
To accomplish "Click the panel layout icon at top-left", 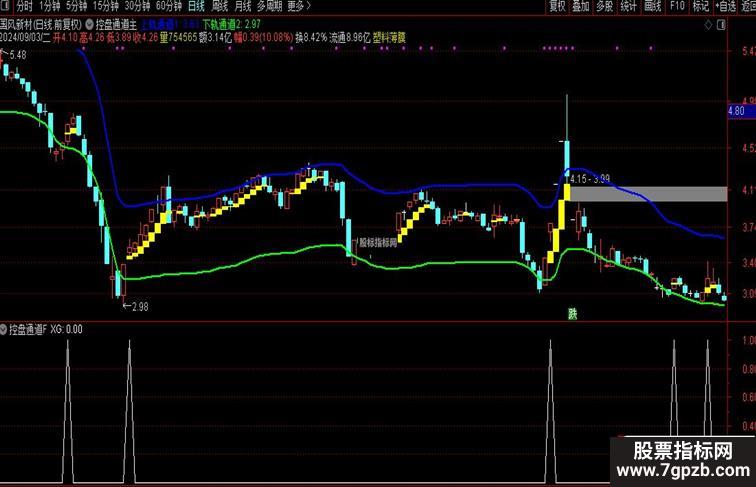I will pyautogui.click(x=6, y=6).
